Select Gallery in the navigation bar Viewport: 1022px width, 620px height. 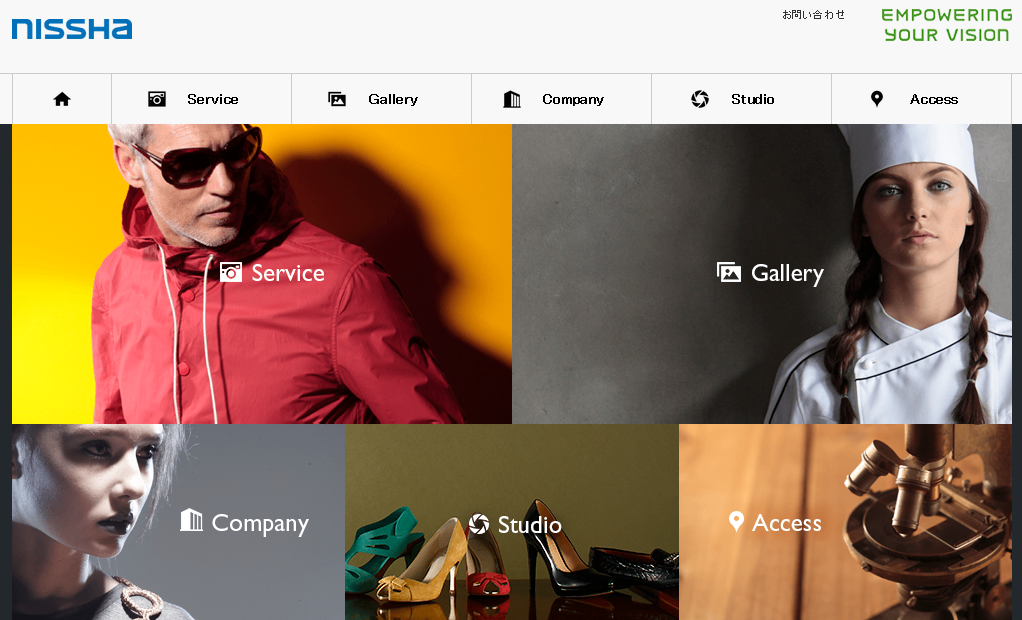pos(393,99)
